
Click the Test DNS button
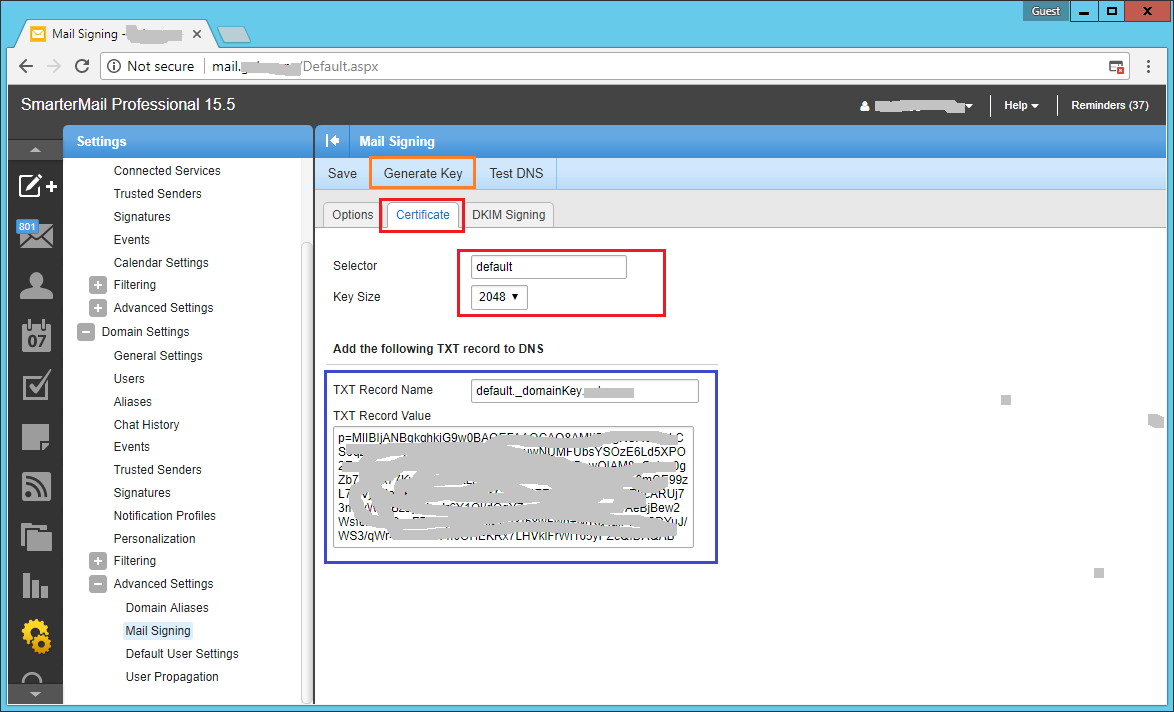click(x=516, y=174)
